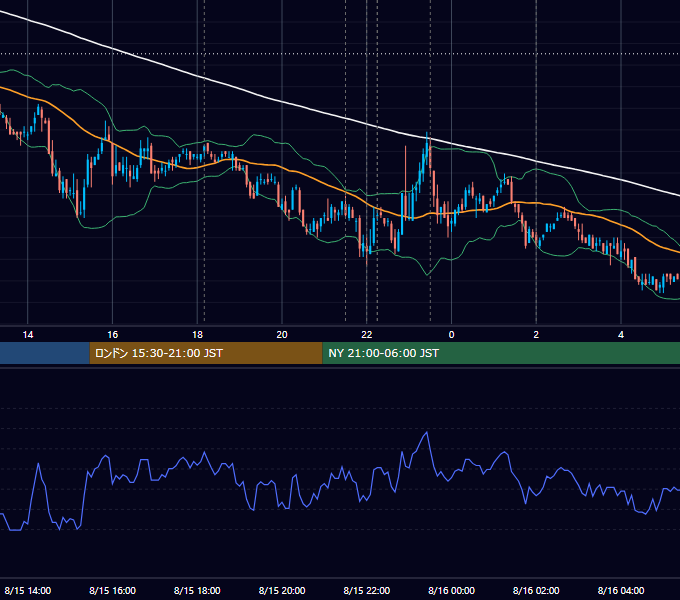Click the oscillator peak near 23:30
The width and height of the screenshot is (680, 600).
pos(427,432)
